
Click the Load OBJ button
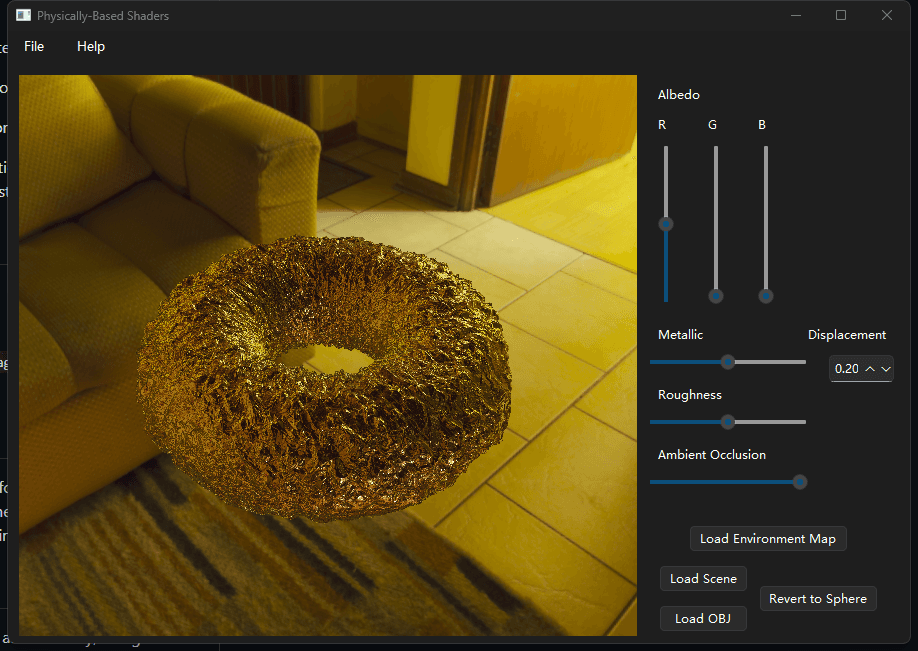coord(703,618)
